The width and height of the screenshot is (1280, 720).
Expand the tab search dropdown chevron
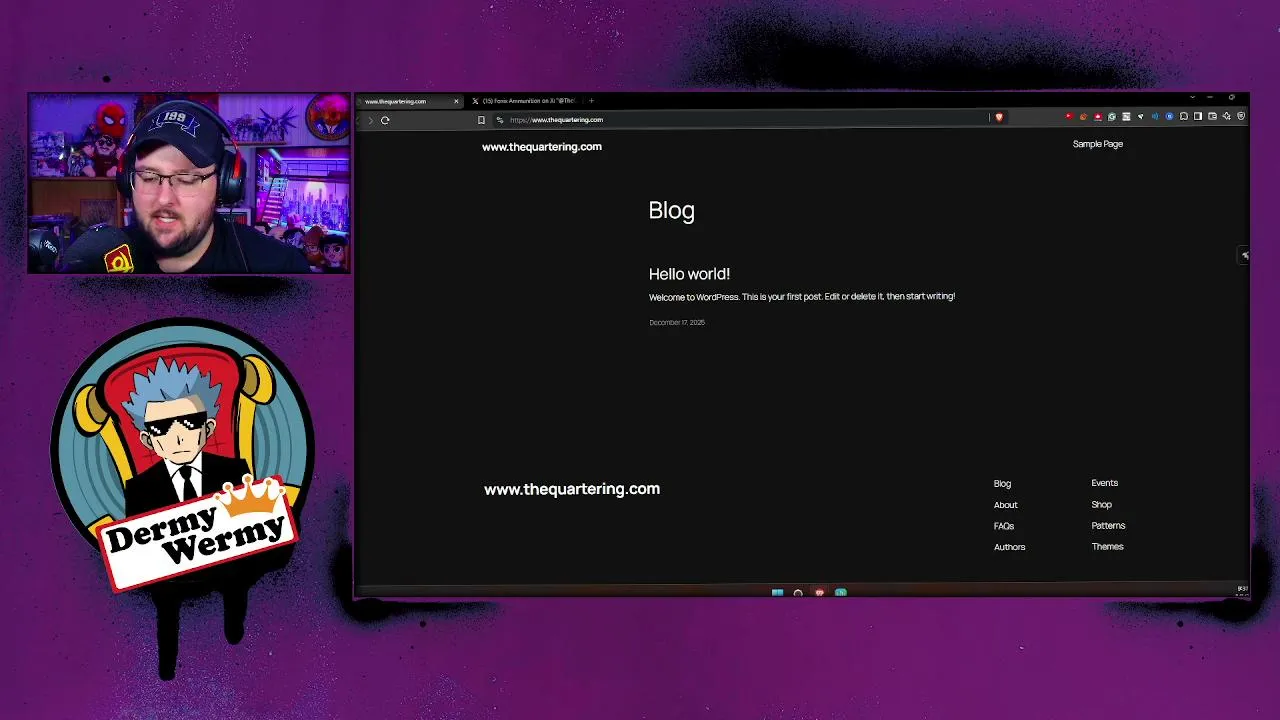[1193, 98]
